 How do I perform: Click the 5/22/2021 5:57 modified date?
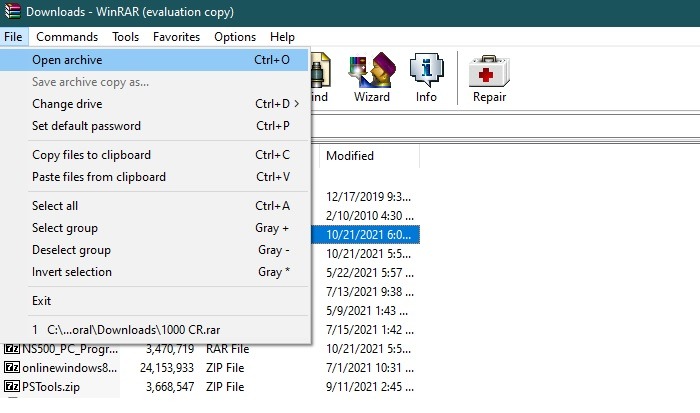pos(370,273)
